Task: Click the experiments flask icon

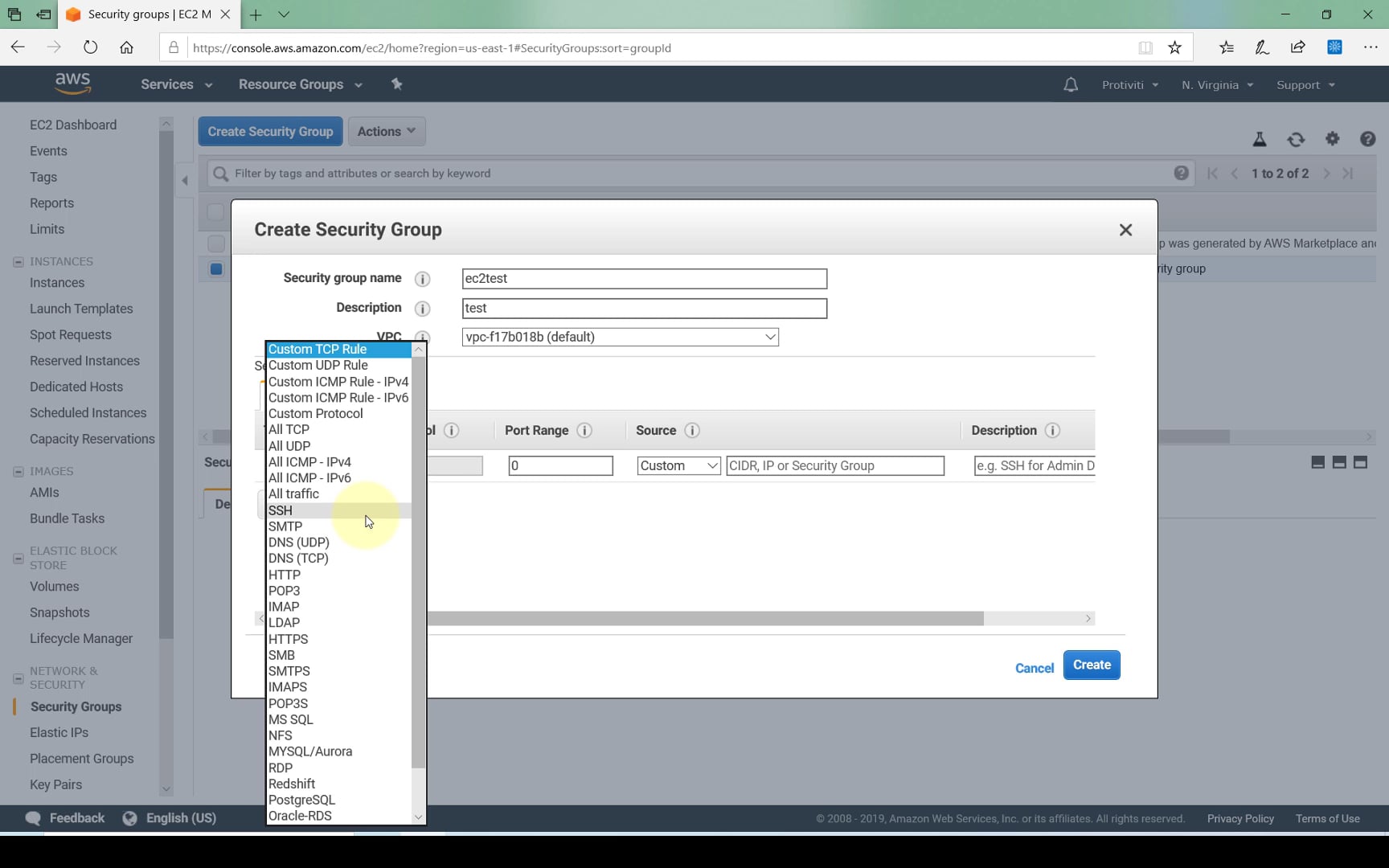Action: pyautogui.click(x=1260, y=138)
